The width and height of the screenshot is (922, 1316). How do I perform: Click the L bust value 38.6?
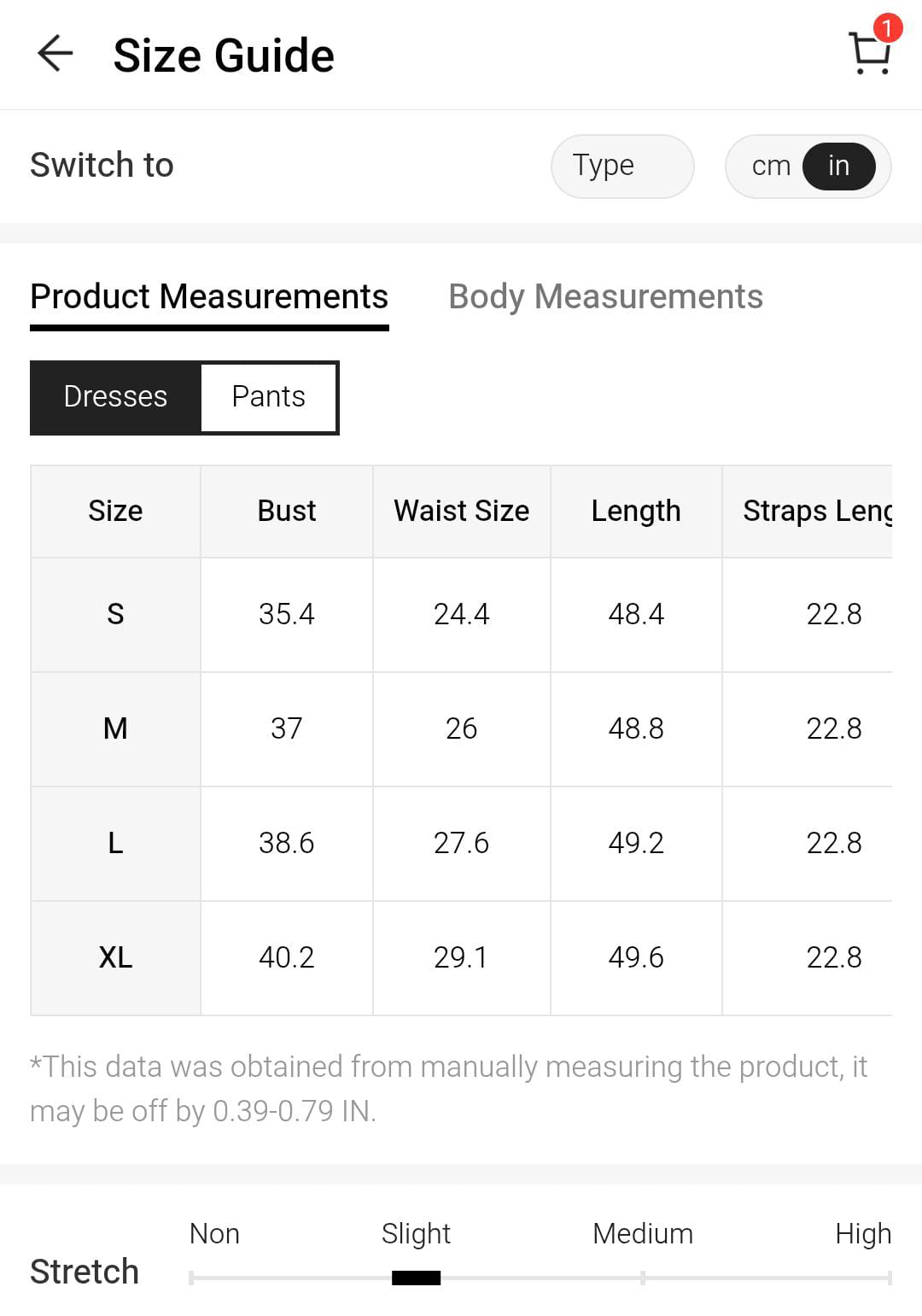click(287, 843)
